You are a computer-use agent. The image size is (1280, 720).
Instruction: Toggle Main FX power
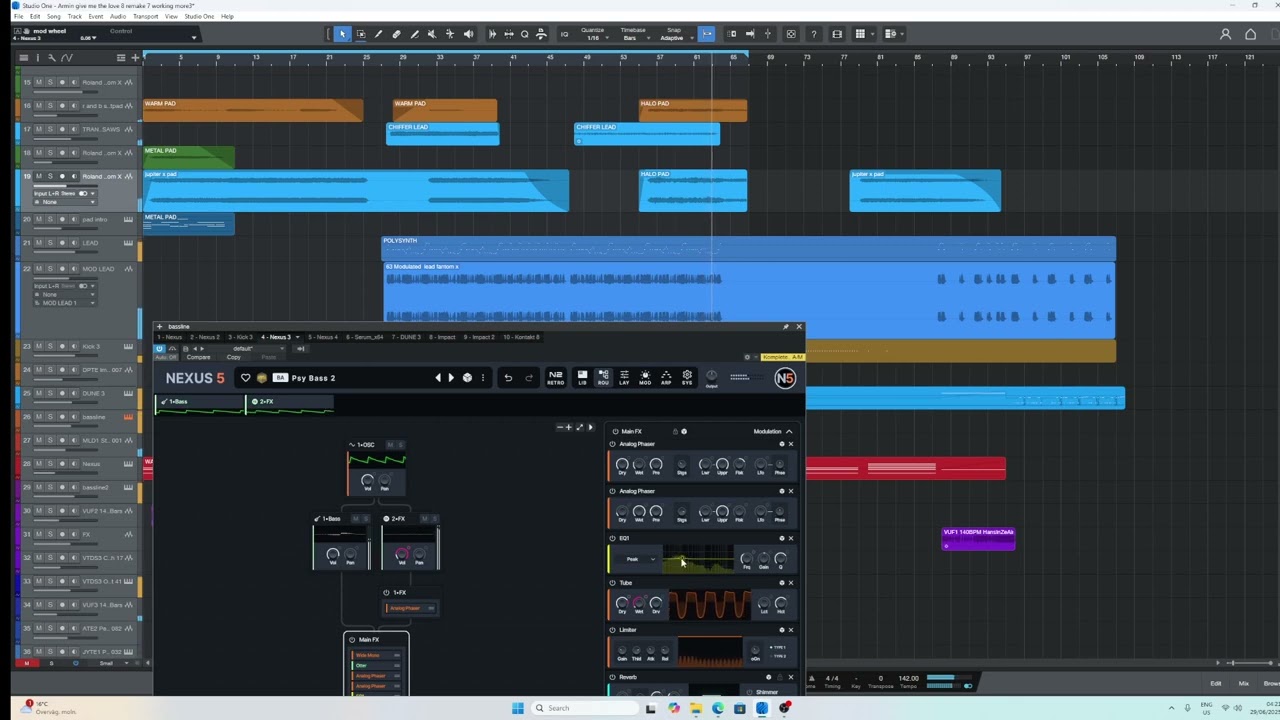[615, 431]
